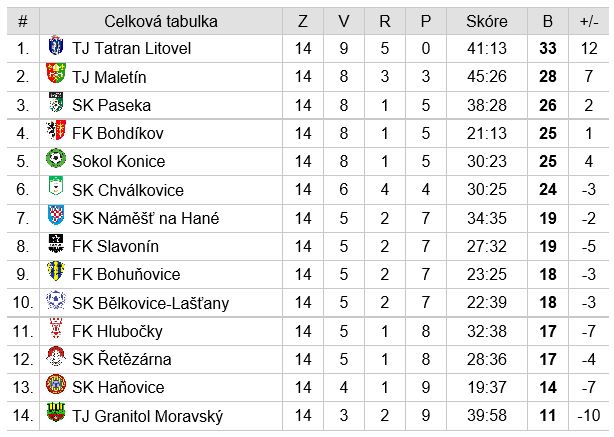
Task: Open the SK Řetězárna team link
Action: (122, 359)
